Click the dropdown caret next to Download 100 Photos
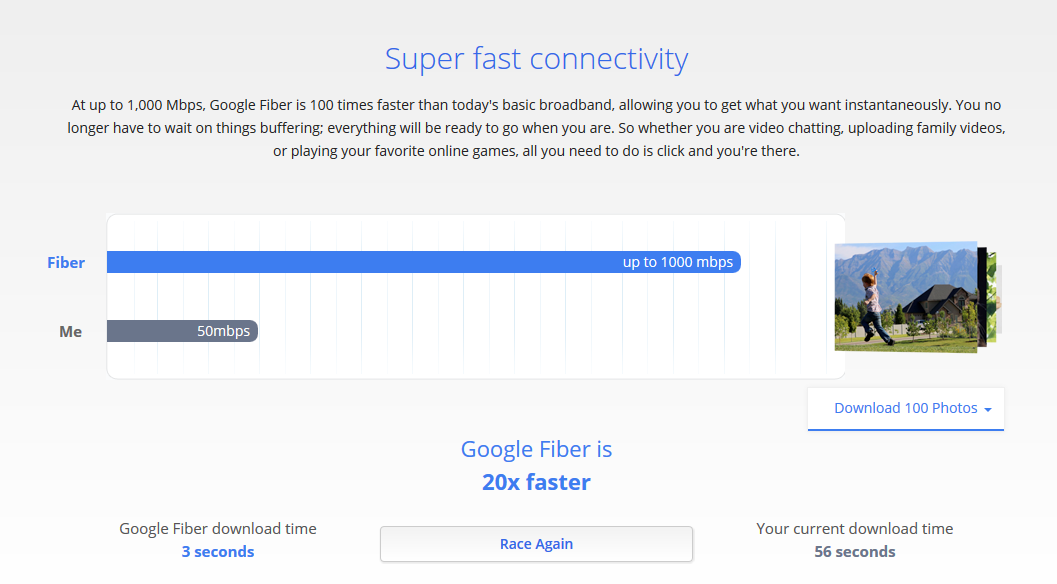The image size is (1057, 584). [x=988, y=409]
